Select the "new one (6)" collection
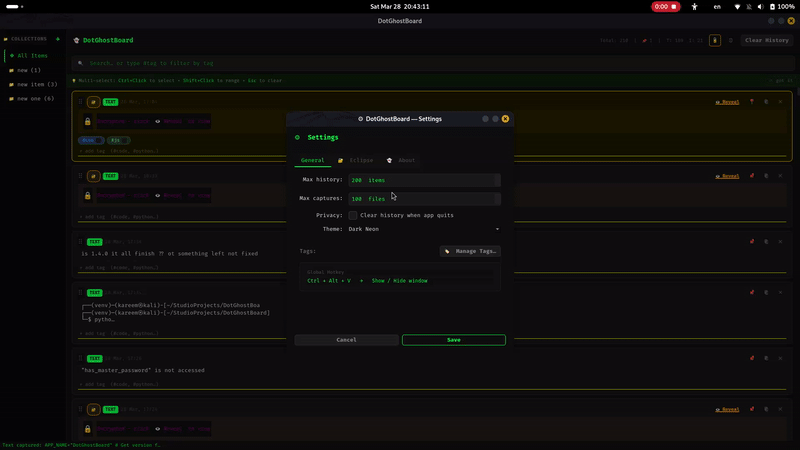This screenshot has width=800, height=450. coord(34,98)
